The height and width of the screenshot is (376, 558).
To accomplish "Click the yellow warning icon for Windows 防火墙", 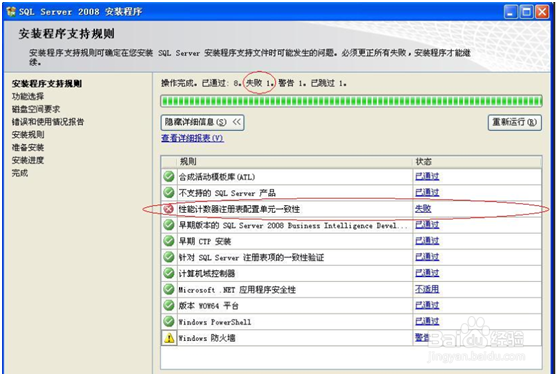I will pos(169,338).
